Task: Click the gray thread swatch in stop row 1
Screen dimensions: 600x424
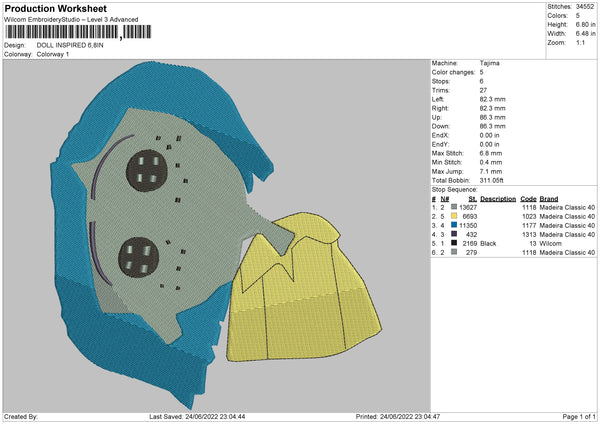Action: (454, 207)
